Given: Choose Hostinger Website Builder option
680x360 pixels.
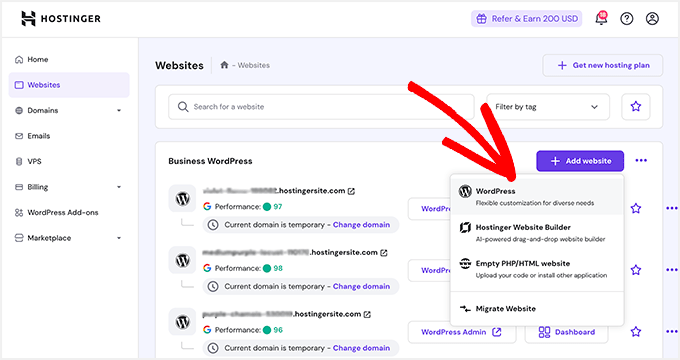Looking at the screenshot, I should 537,233.
